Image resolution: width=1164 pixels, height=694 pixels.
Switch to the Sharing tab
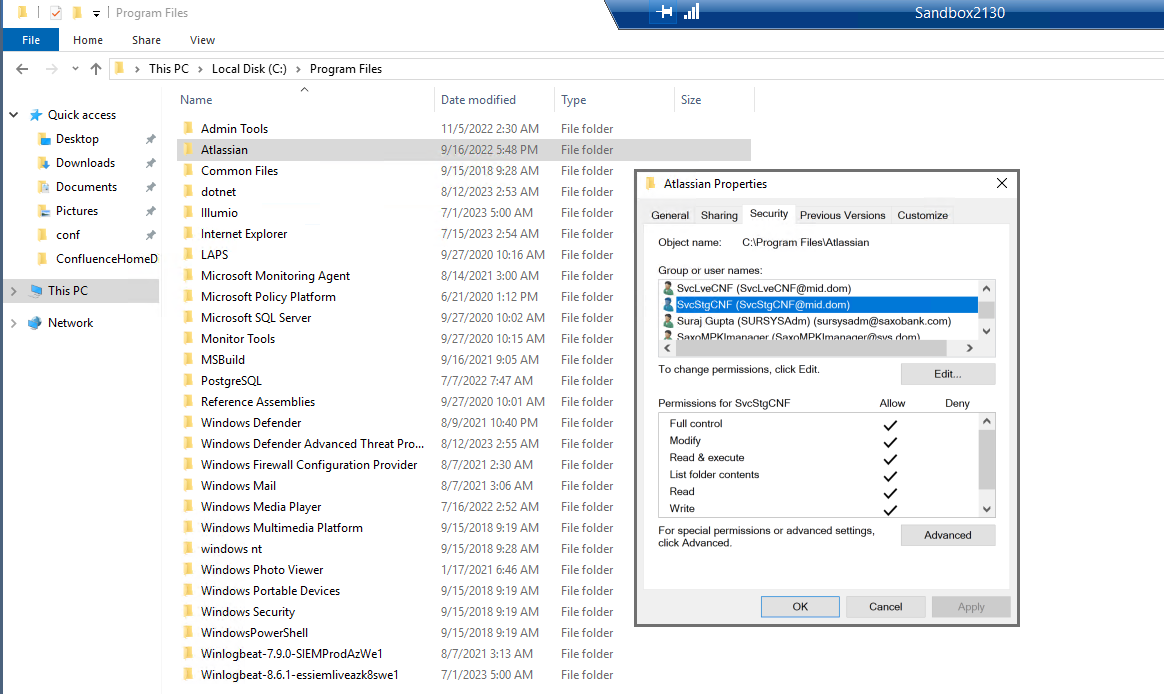tap(719, 215)
